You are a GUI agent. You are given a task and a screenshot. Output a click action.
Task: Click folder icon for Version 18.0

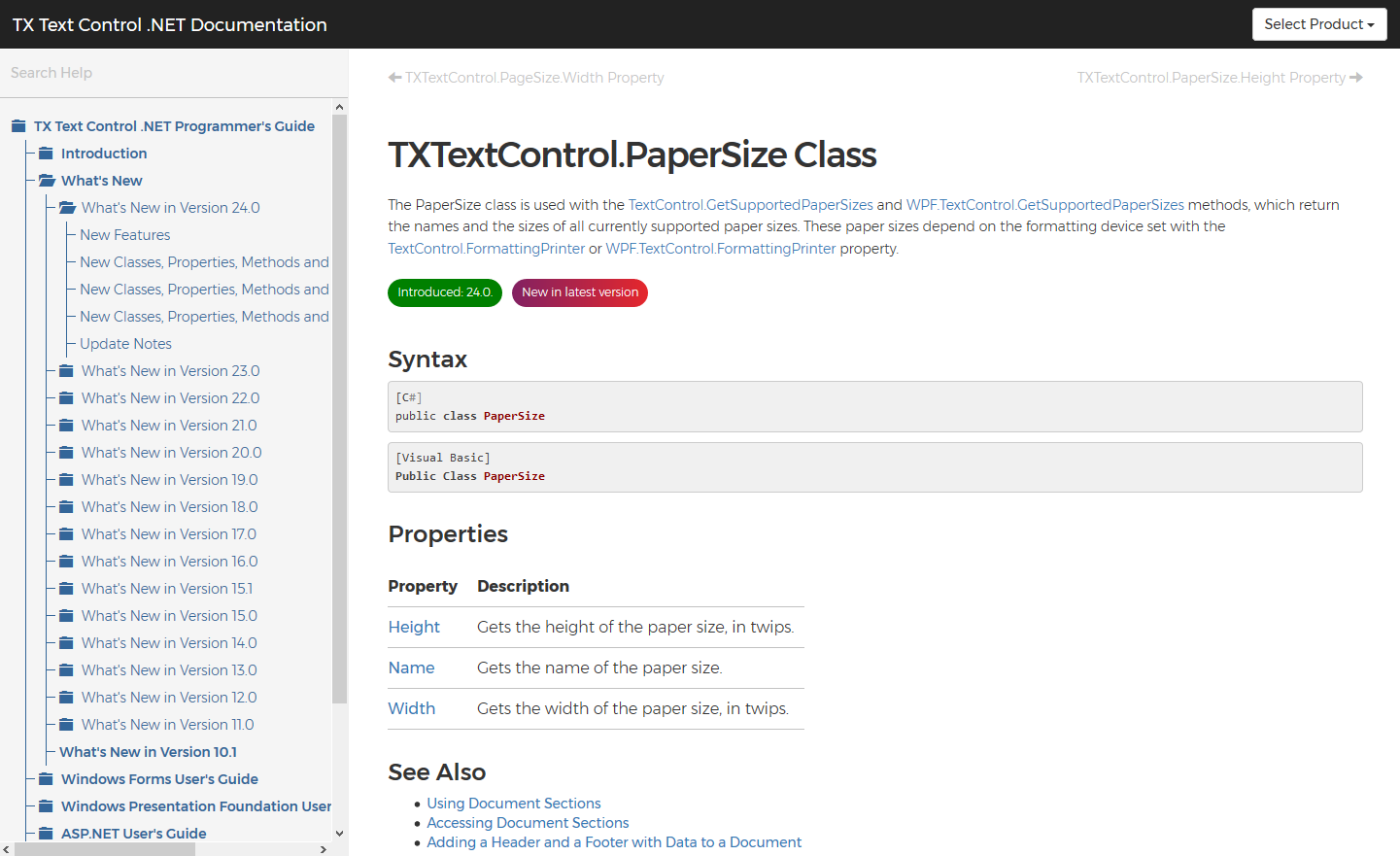tap(66, 507)
